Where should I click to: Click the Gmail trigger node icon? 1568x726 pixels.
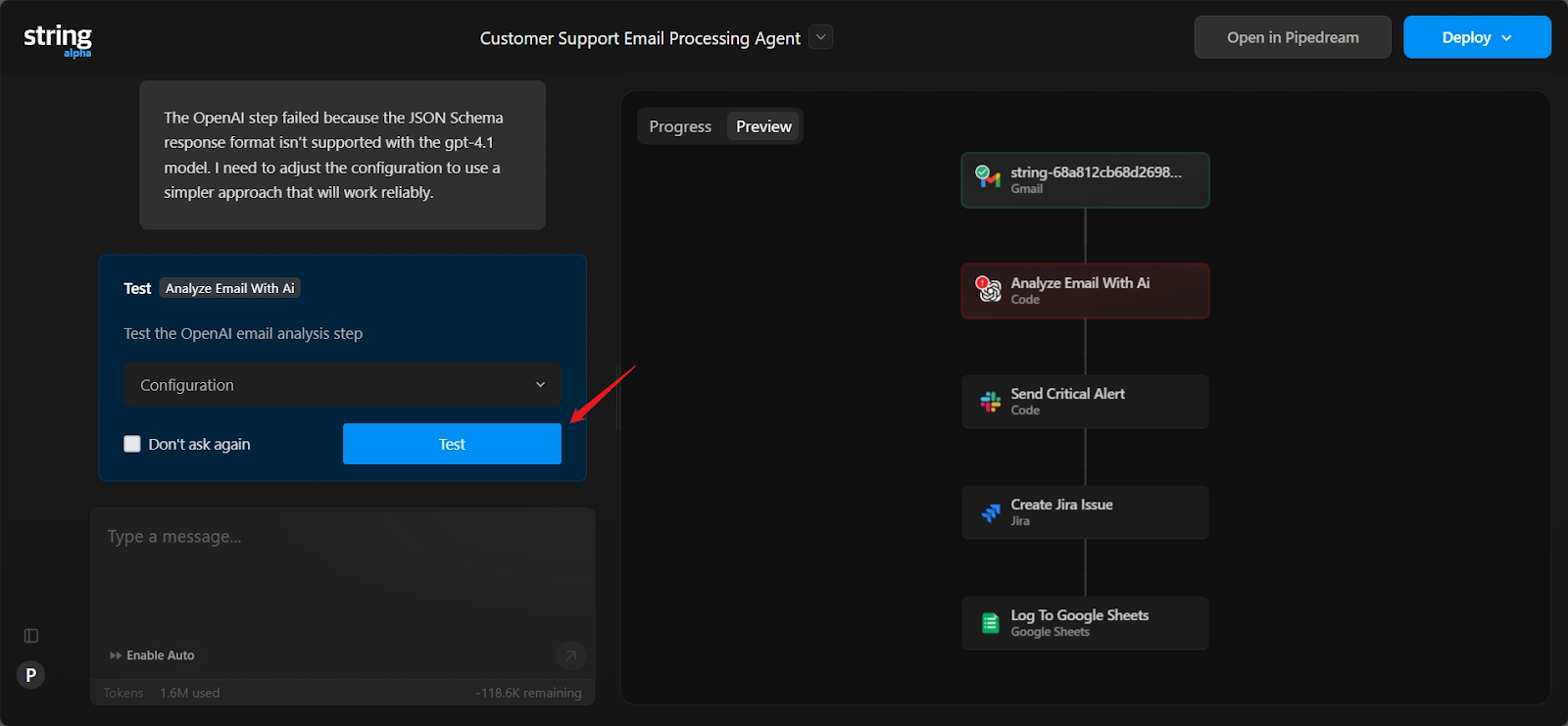[x=988, y=177]
